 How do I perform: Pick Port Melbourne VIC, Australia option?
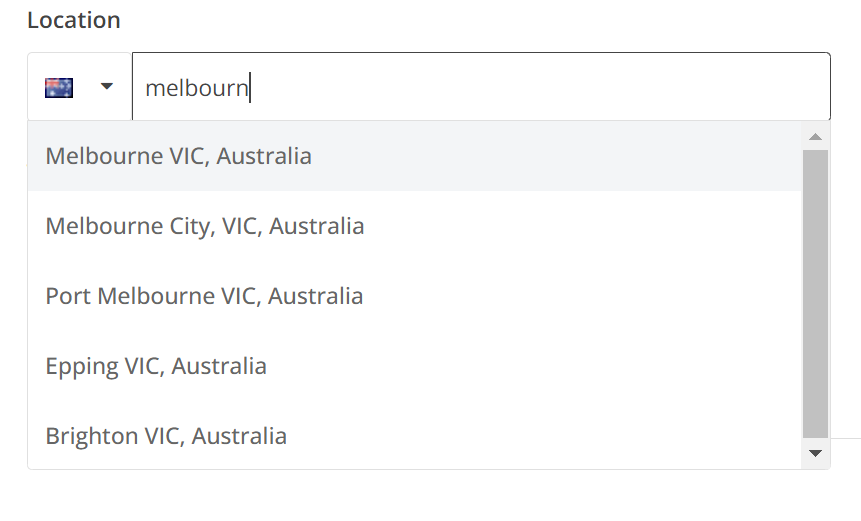tap(204, 296)
